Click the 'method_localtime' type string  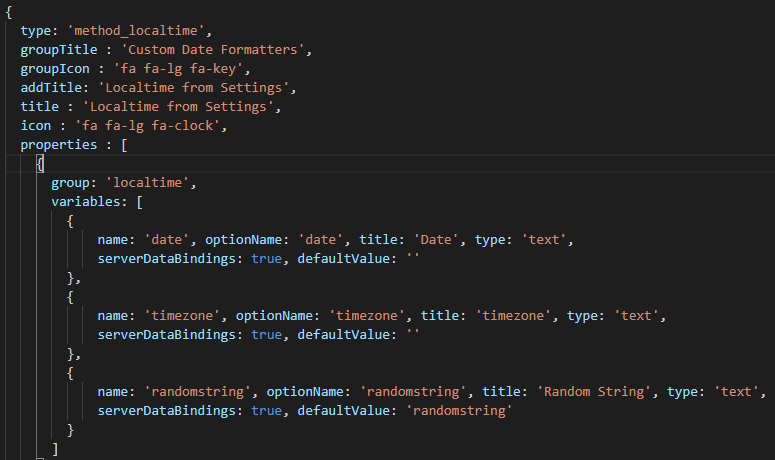click(136, 31)
